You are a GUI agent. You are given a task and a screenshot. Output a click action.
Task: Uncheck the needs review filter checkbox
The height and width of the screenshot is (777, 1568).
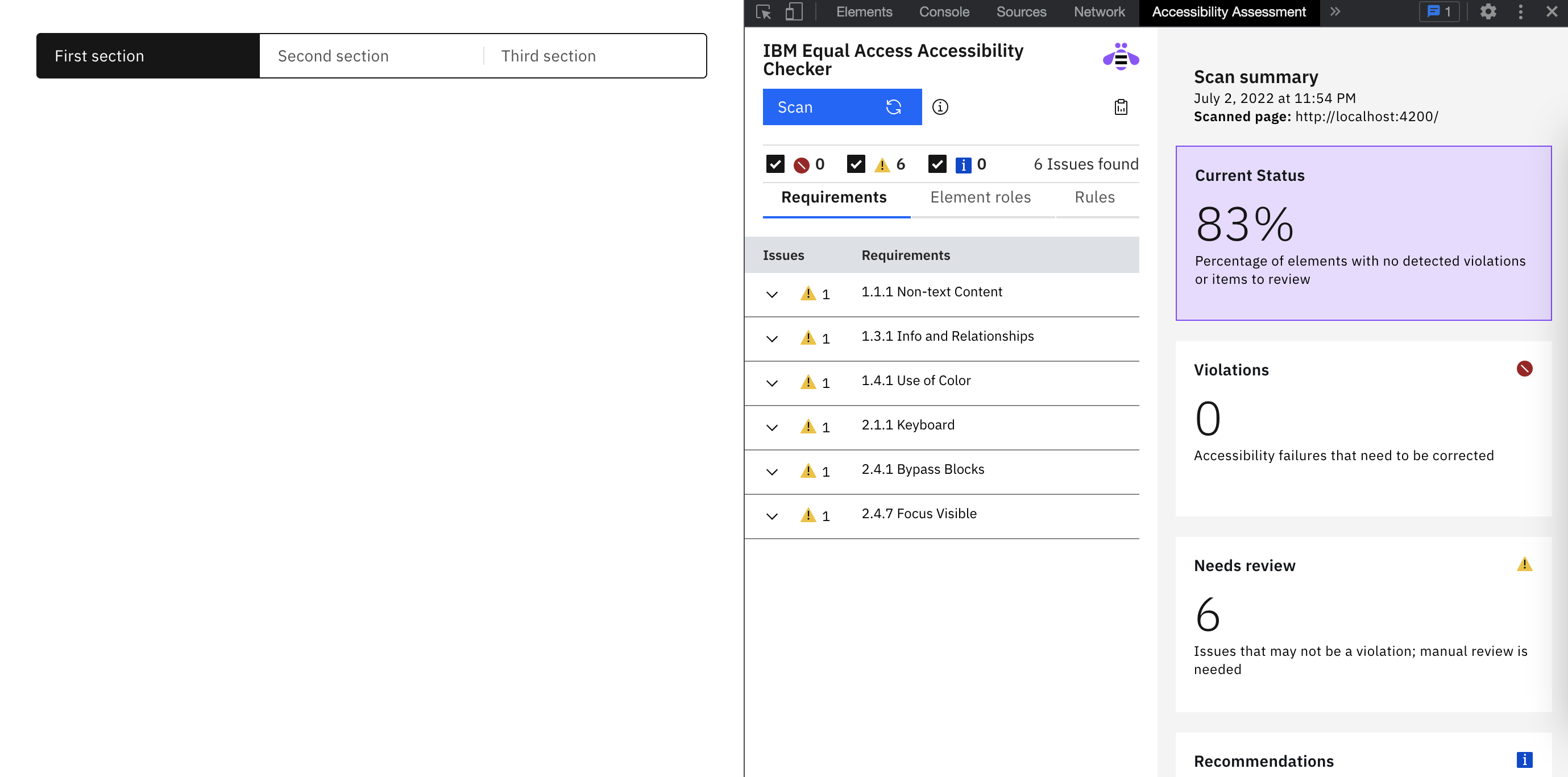(856, 164)
